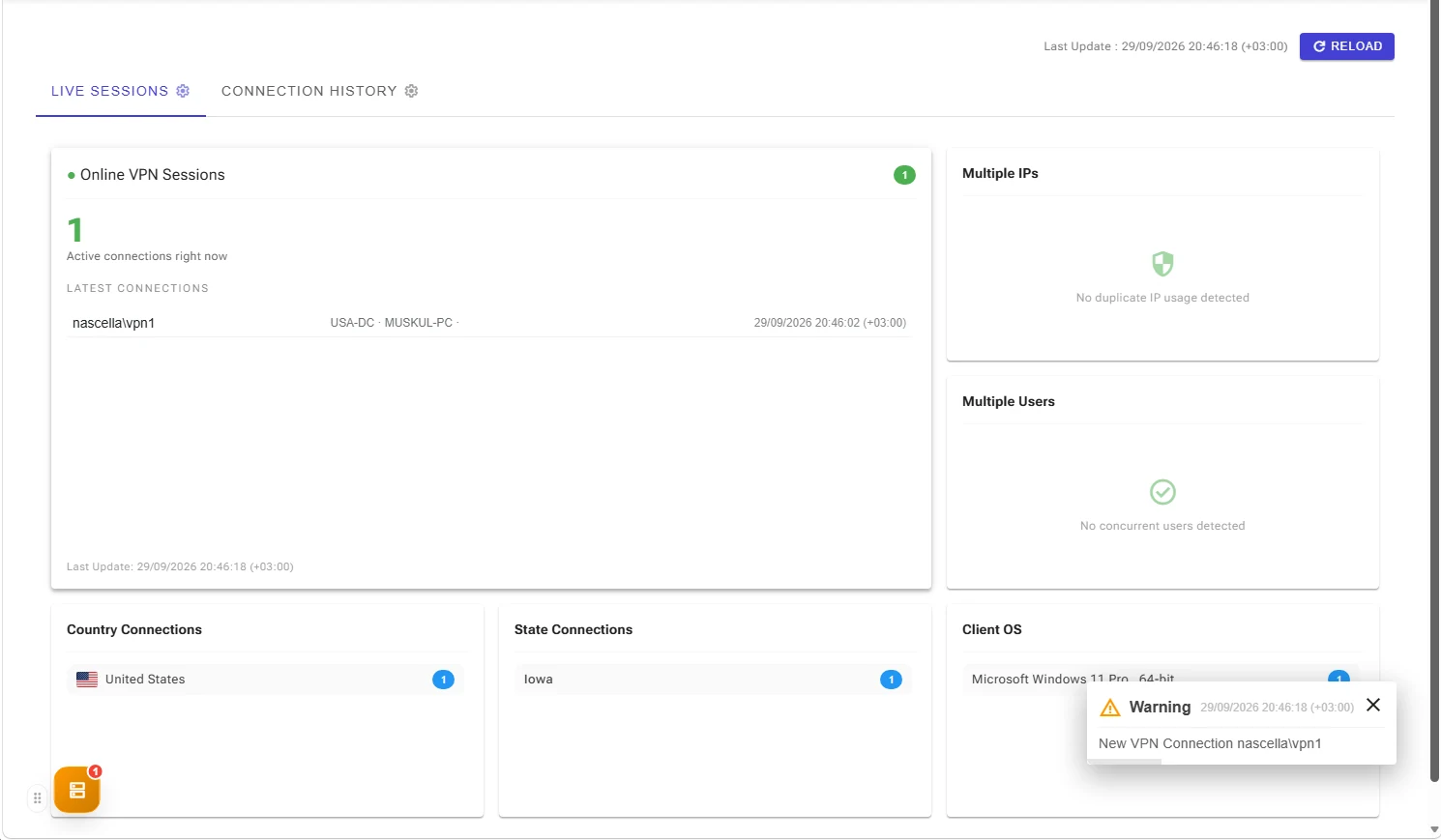Click the Microsoft Windows 11 Pro row

coord(1161,680)
